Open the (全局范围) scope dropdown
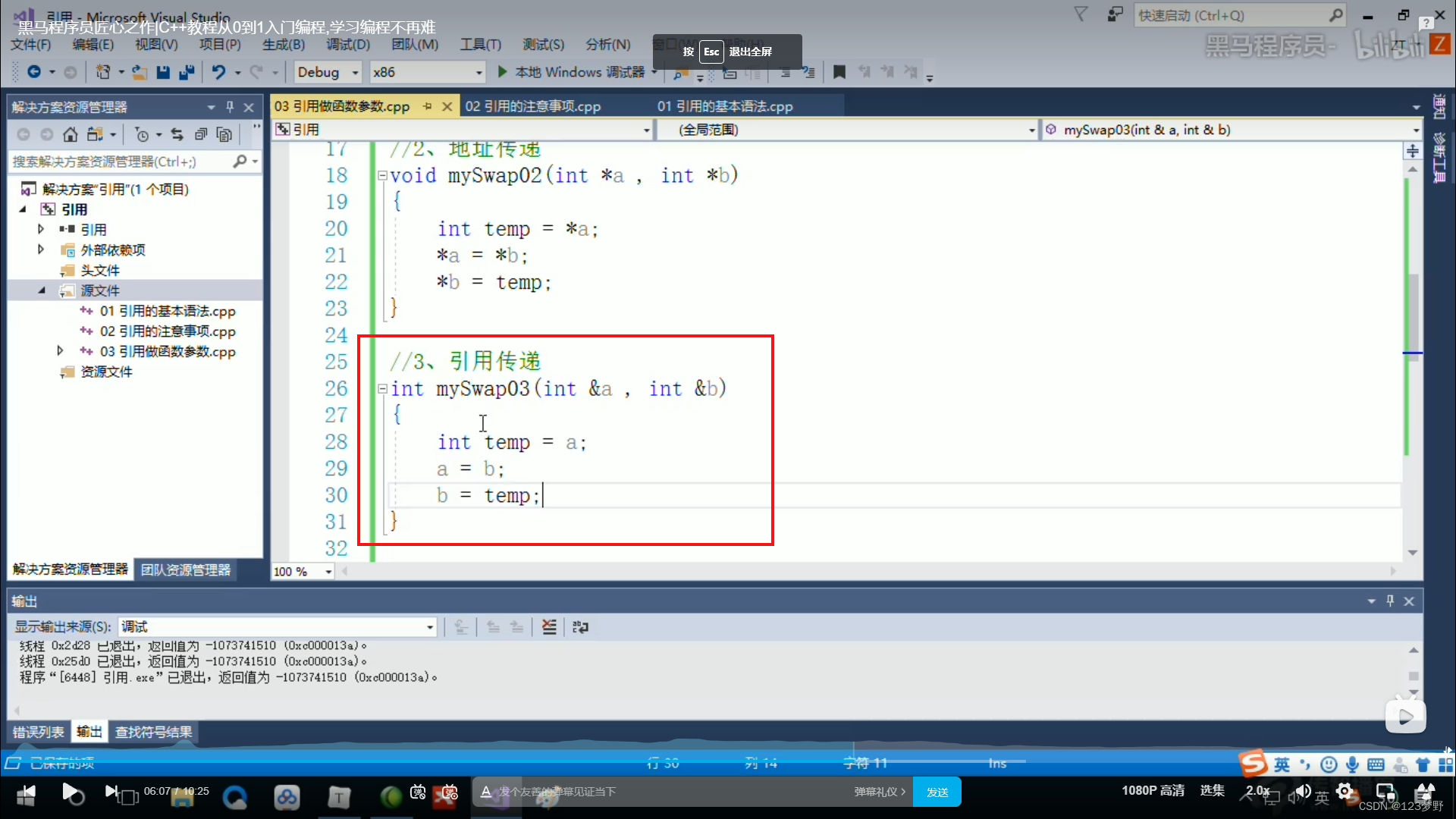Image resolution: width=1456 pixels, height=819 pixels. [847, 130]
